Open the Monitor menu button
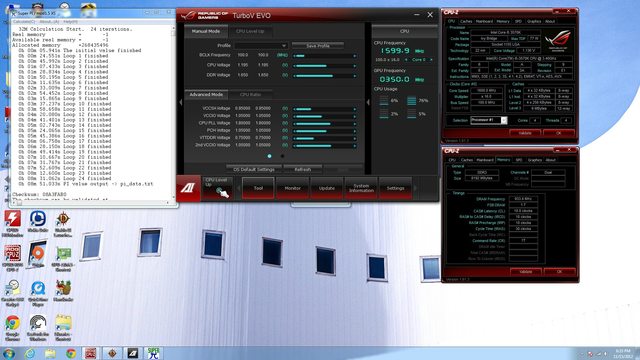Image resolution: width=640 pixels, height=360 pixels. pos(292,188)
